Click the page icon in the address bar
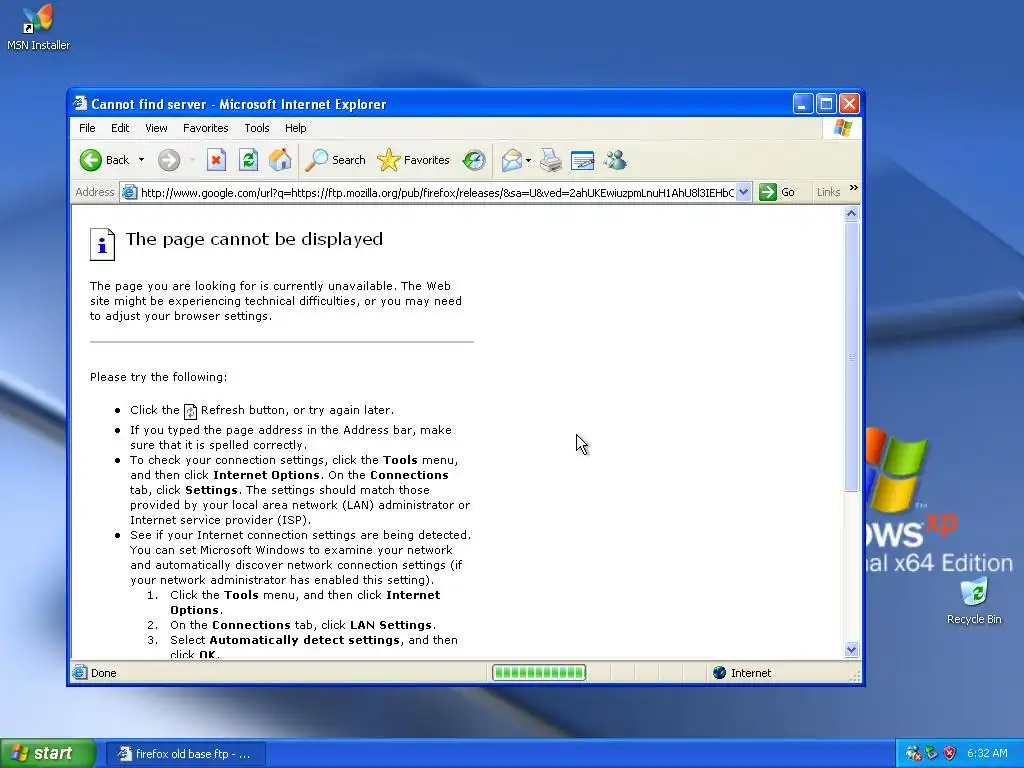Screen dimensions: 1024x768 click(129, 192)
